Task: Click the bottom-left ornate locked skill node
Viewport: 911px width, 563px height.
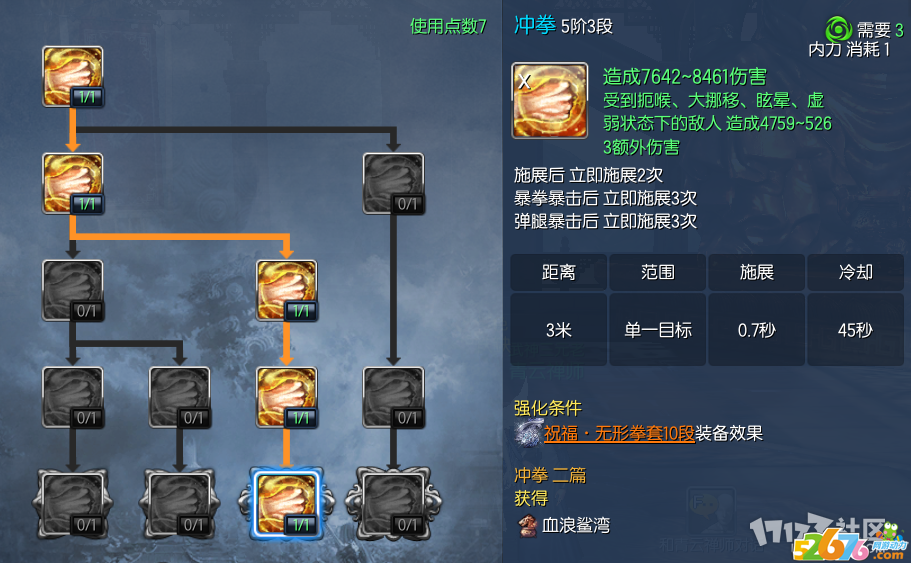Action: (73, 504)
